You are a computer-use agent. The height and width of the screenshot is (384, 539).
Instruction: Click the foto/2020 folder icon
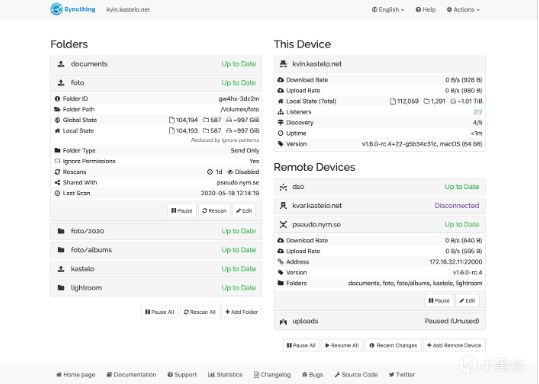[61, 231]
